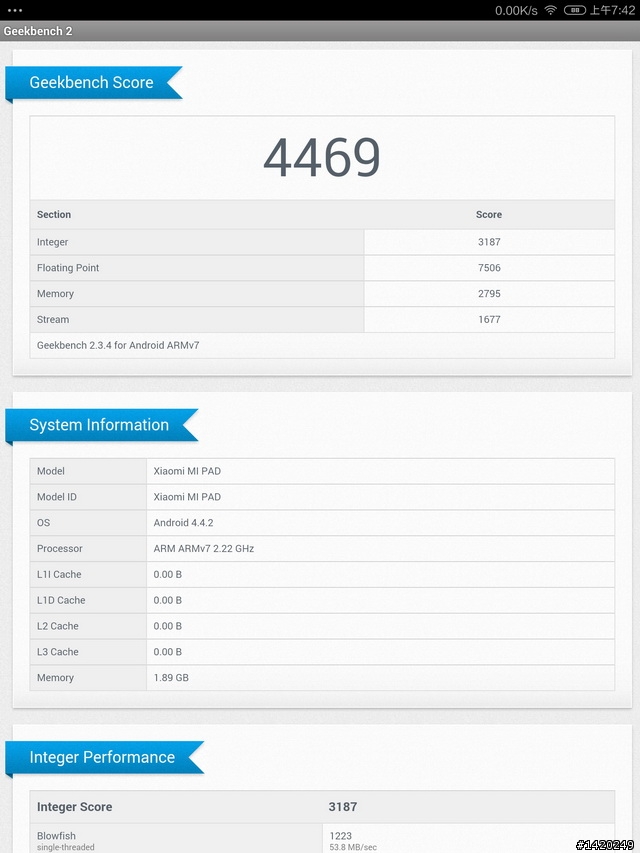640x853 pixels.
Task: Select the Integer section row label
Action: [x=52, y=242]
